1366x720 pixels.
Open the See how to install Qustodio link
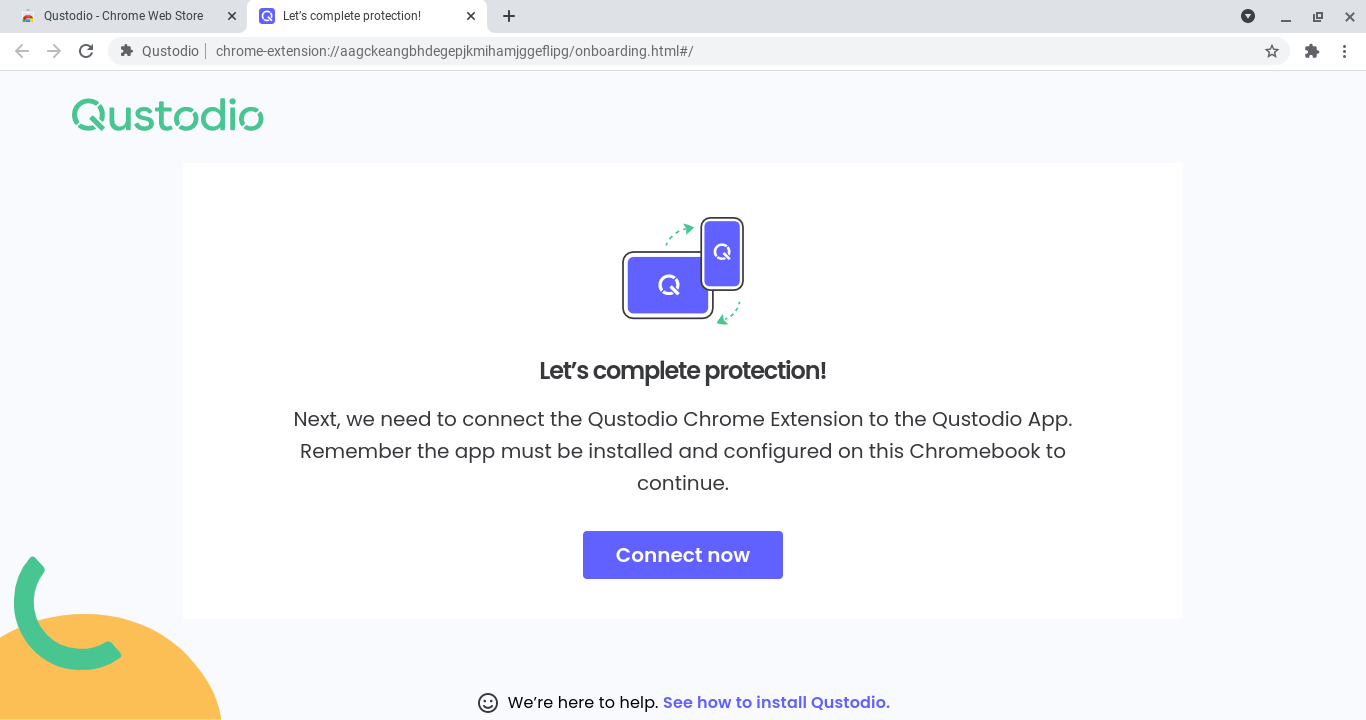776,702
